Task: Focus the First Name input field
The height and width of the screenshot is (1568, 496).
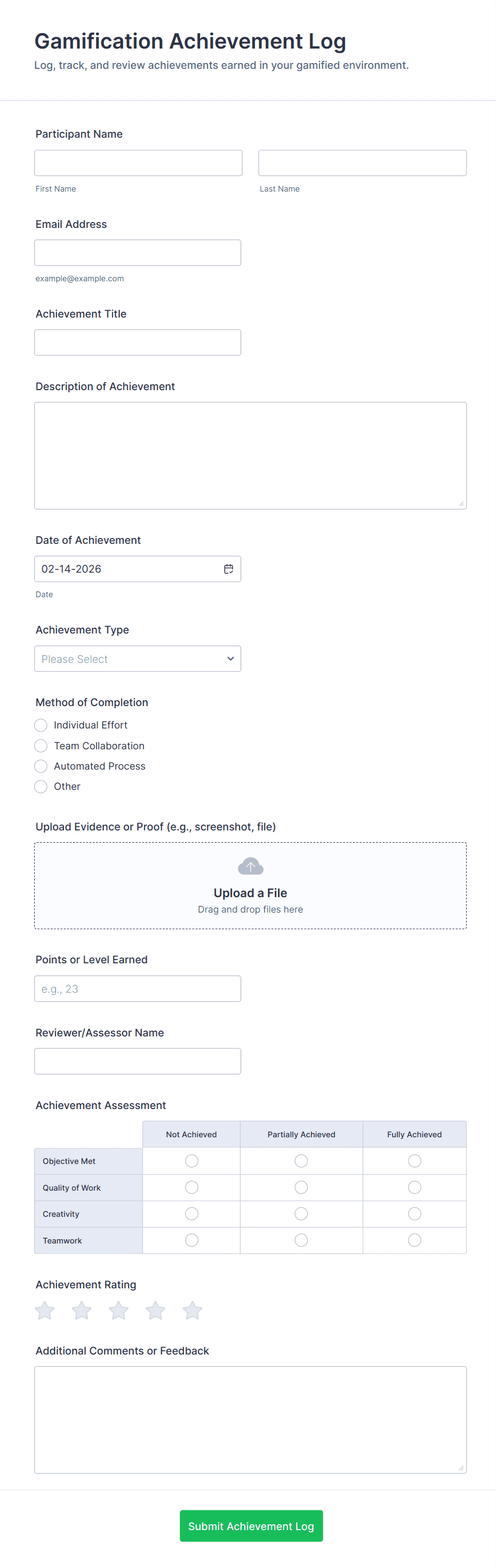Action: tap(138, 163)
